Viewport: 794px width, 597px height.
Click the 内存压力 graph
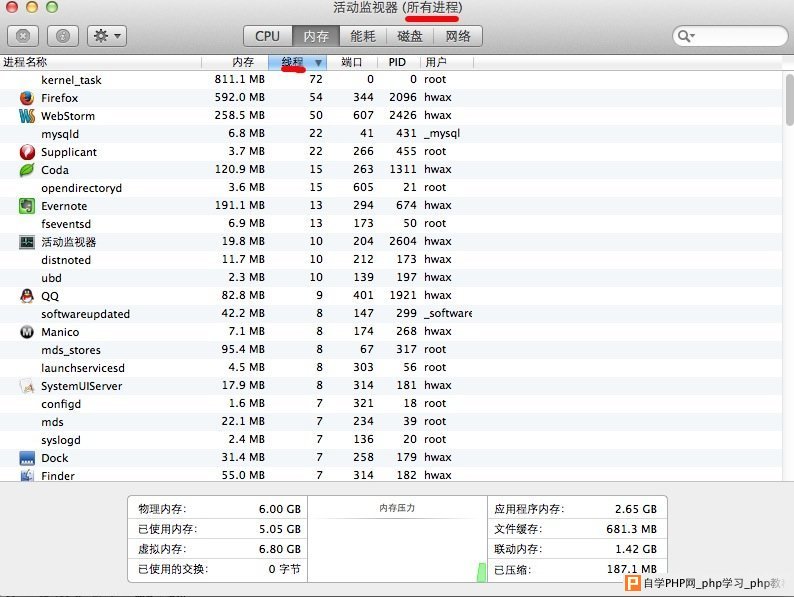398,540
